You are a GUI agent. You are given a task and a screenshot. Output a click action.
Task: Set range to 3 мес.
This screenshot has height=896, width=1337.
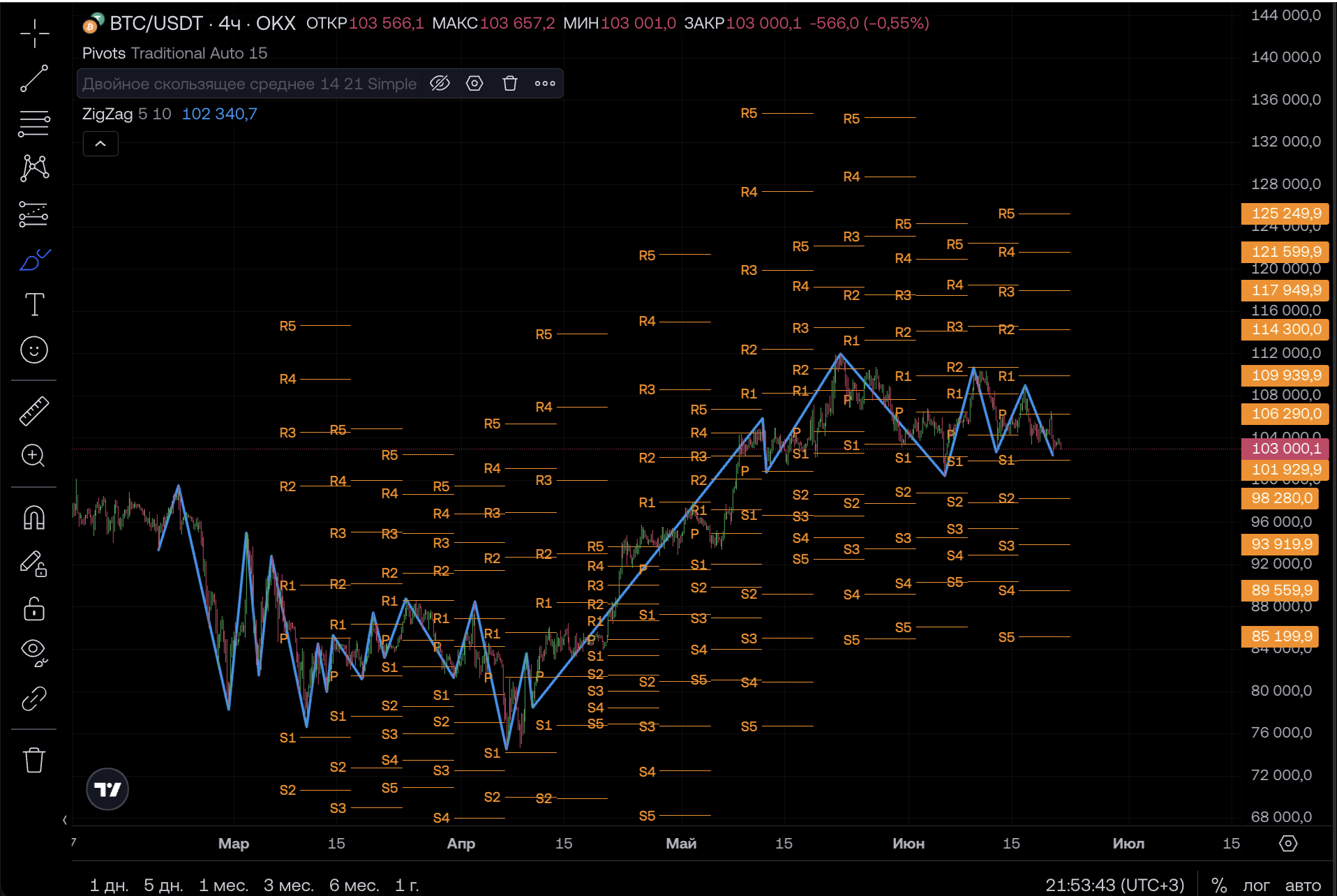288,885
